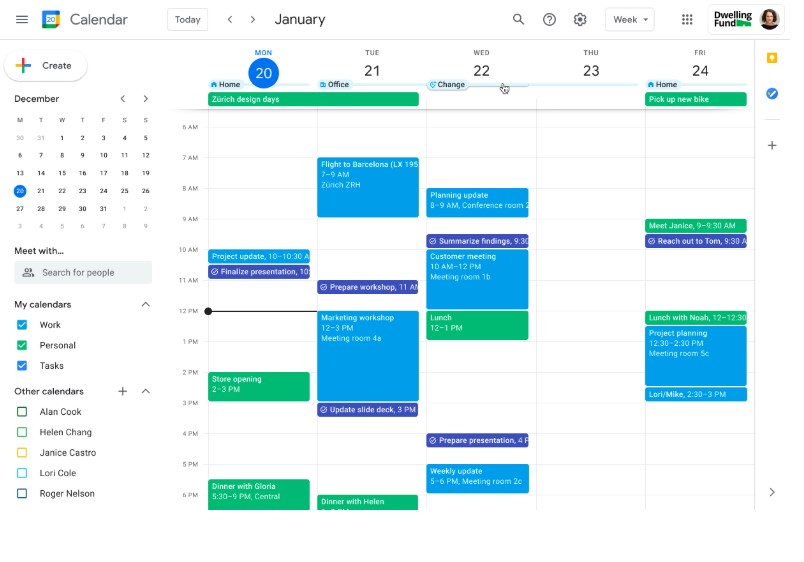Open the Marketing workshop event
The width and height of the screenshot is (804, 562).
(368, 356)
